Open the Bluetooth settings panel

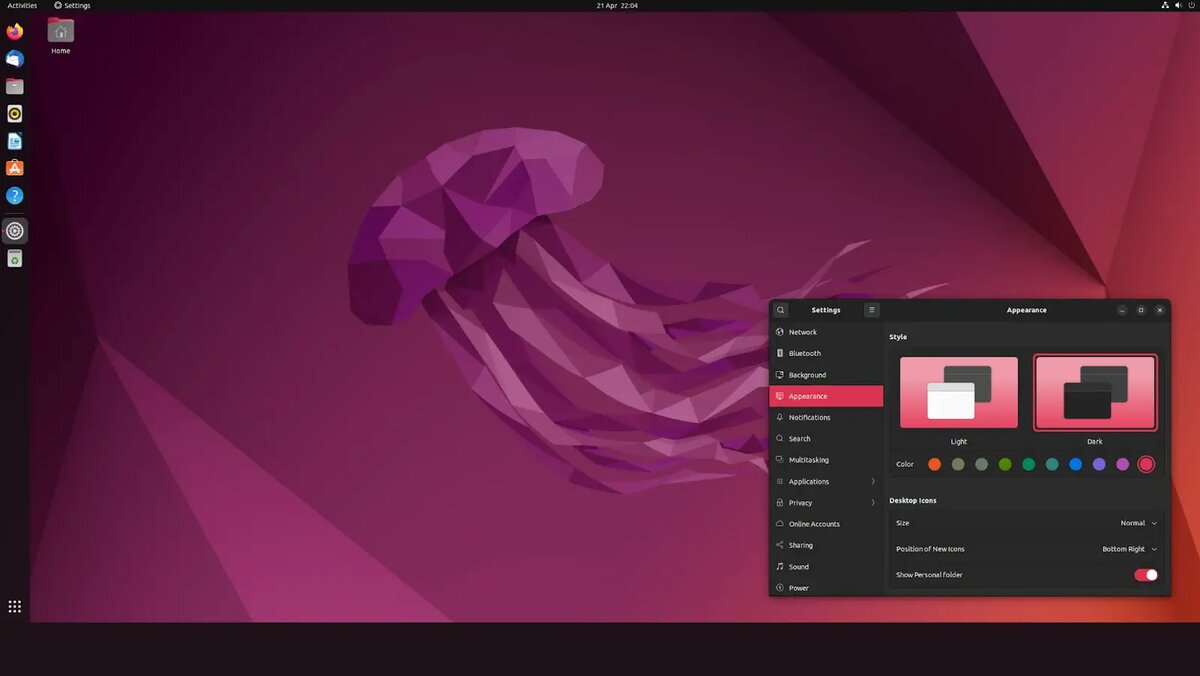803,353
